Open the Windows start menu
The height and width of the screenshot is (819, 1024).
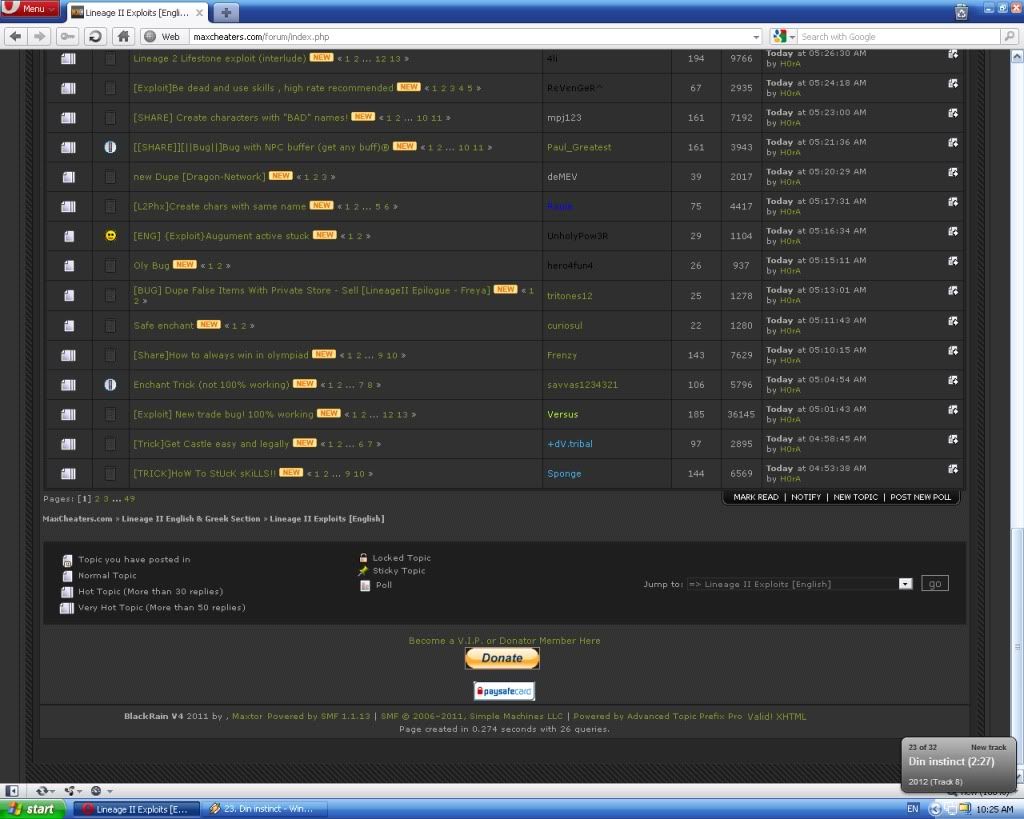(33, 809)
